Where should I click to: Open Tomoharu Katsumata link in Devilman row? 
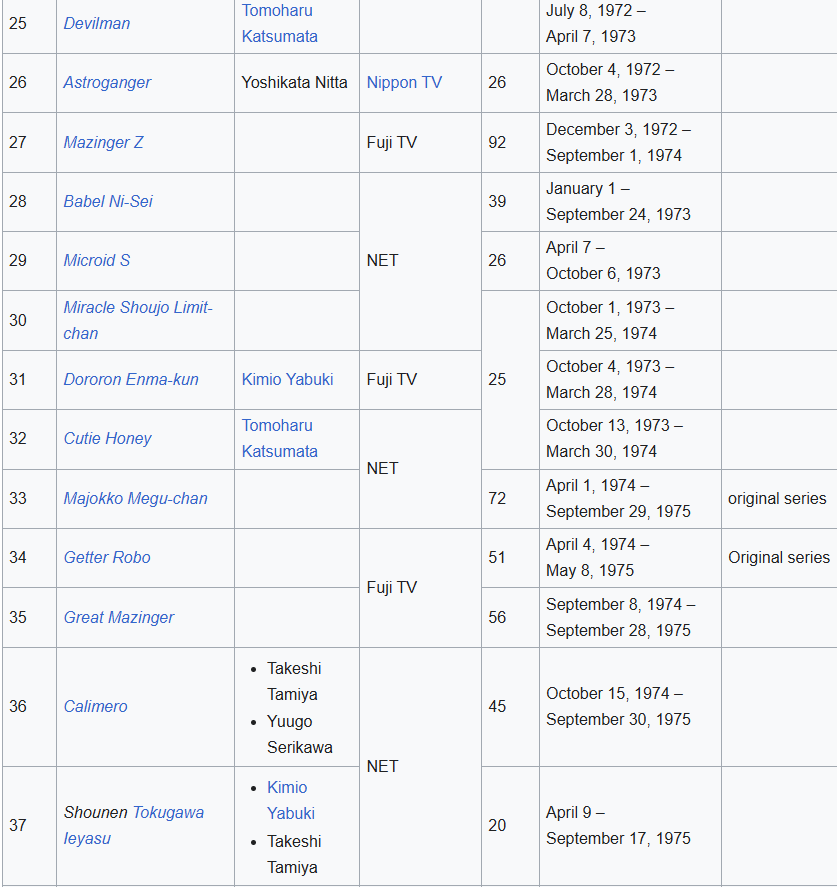coord(279,24)
